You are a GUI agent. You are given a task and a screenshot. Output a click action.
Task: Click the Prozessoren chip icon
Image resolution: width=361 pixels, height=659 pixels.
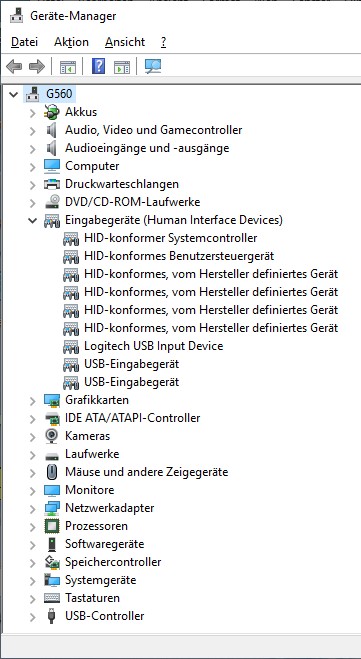[x=52, y=526]
